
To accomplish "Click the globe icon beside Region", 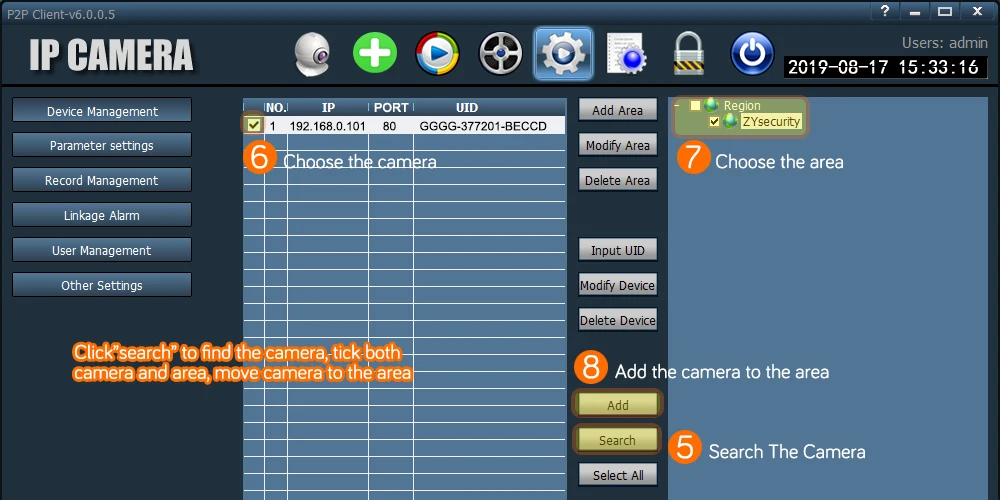I will pos(712,106).
